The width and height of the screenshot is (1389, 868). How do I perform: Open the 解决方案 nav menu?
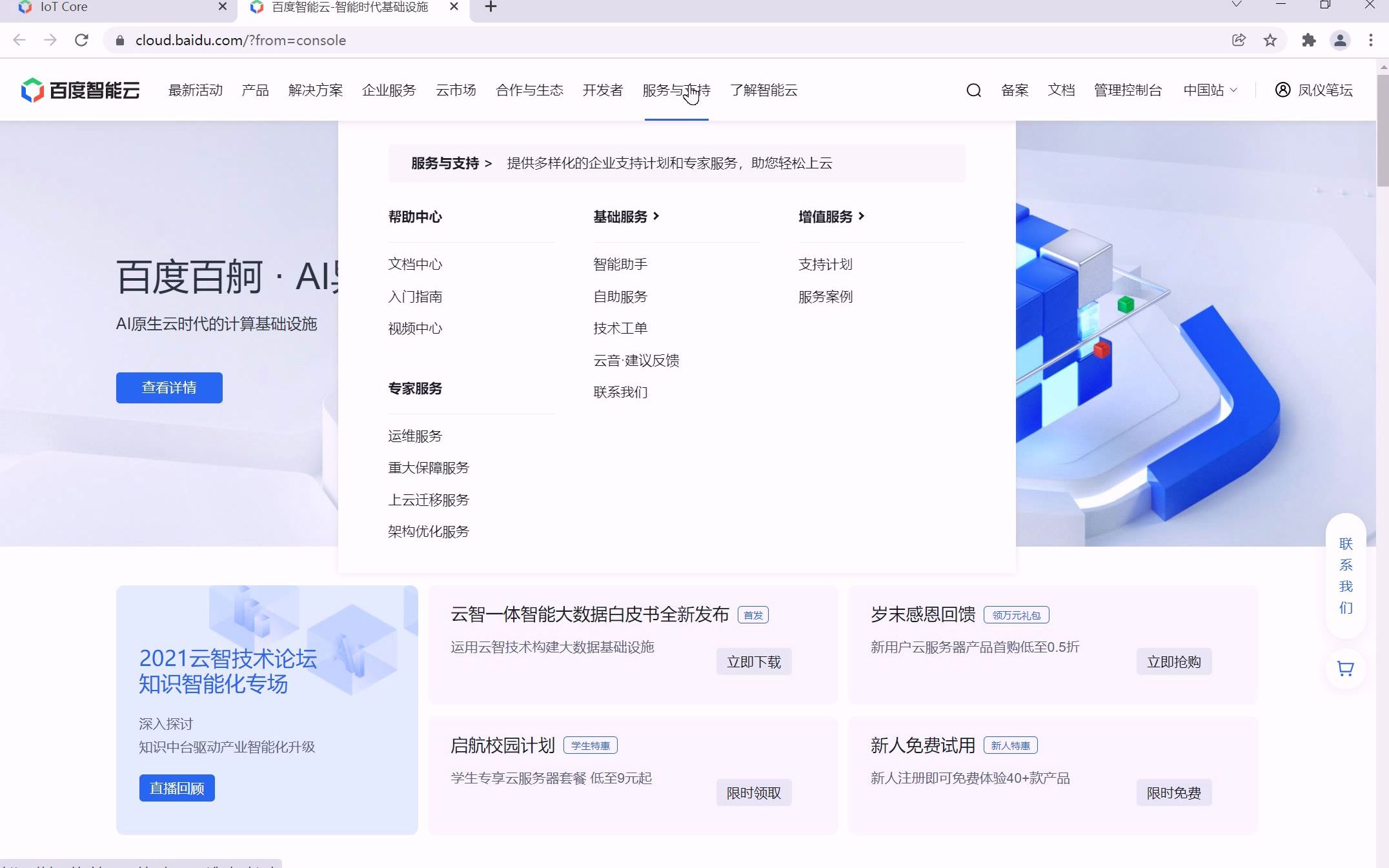(316, 90)
